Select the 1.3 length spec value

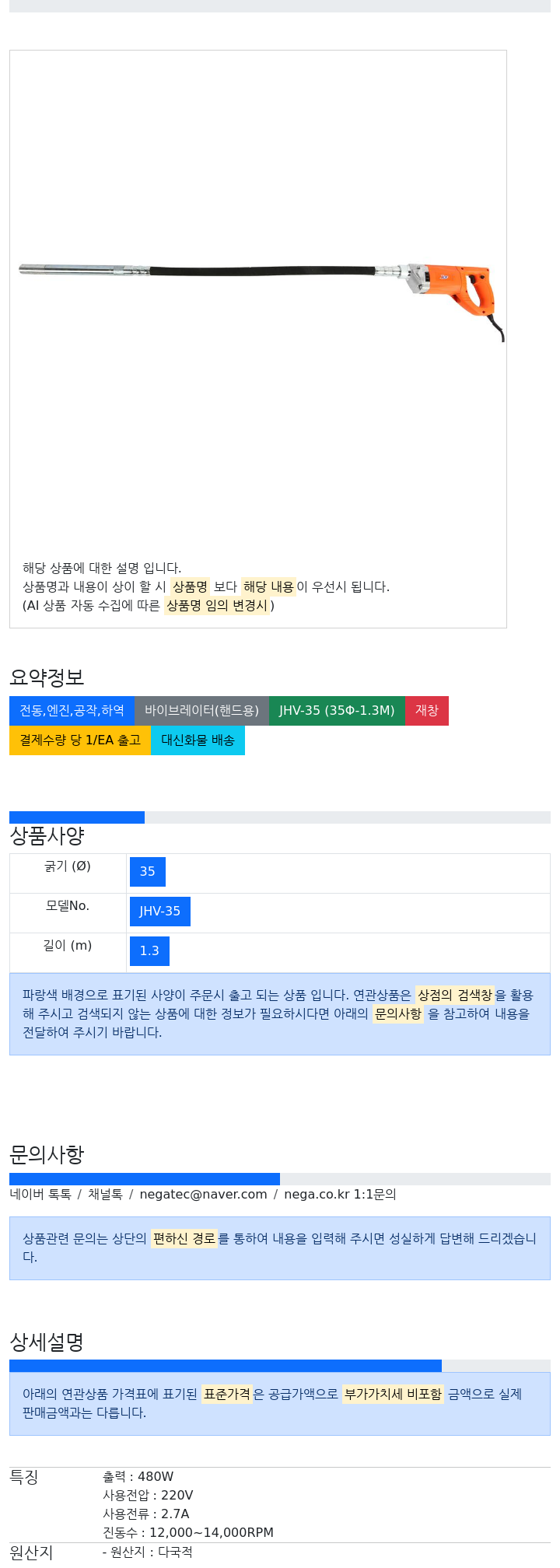click(149, 951)
